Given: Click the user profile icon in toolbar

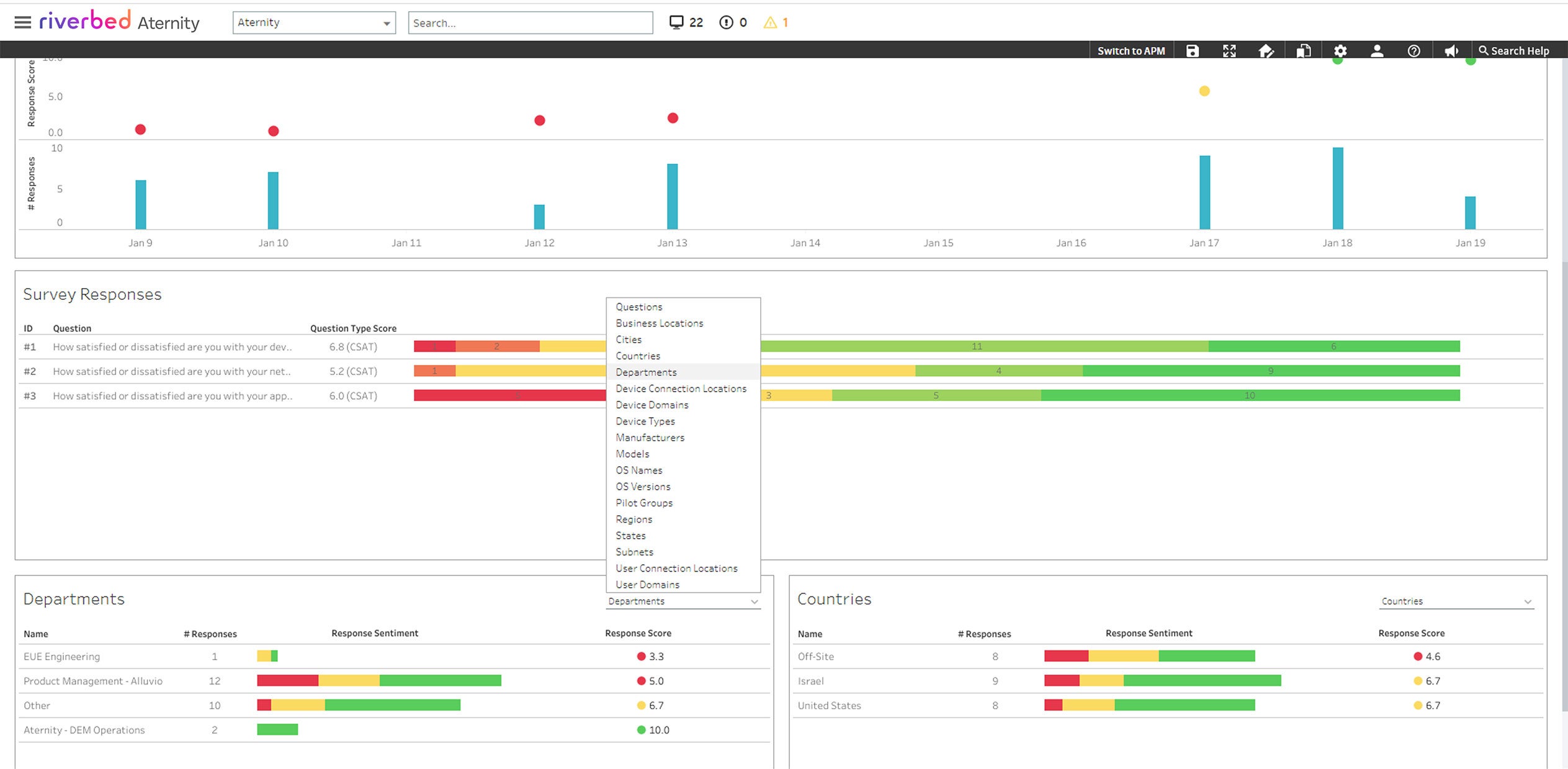Looking at the screenshot, I should pyautogui.click(x=1376, y=51).
